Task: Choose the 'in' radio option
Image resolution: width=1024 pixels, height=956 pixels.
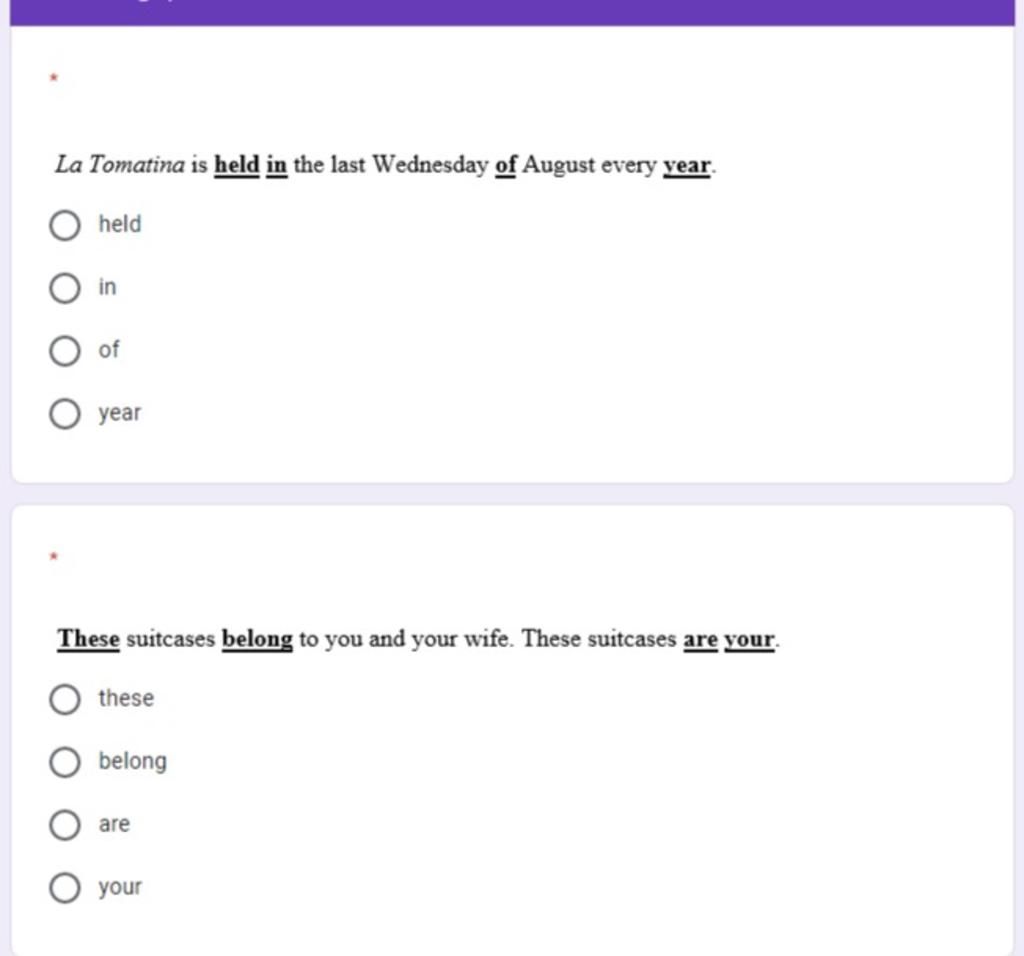Action: coord(64,288)
